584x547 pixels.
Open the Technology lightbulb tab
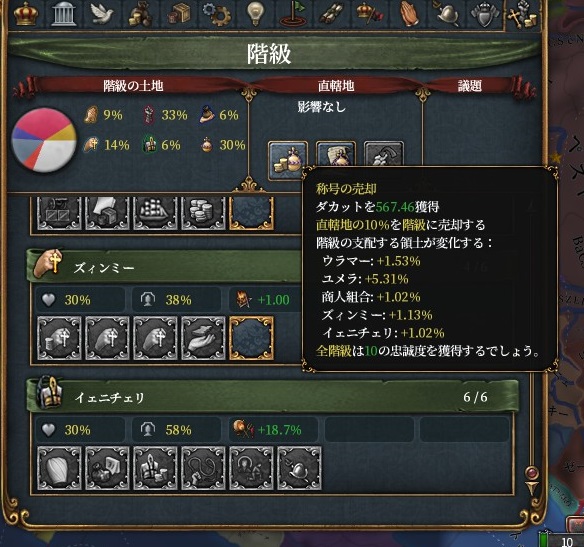point(256,15)
